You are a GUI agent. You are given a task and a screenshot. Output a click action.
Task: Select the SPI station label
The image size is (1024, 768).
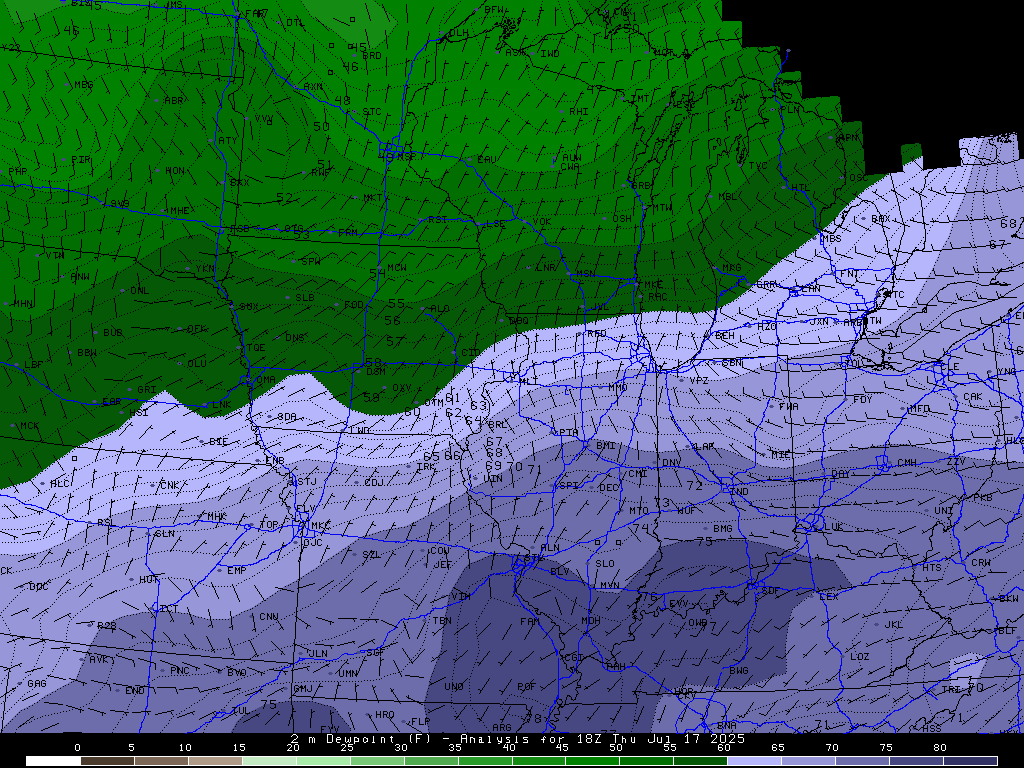[568, 486]
